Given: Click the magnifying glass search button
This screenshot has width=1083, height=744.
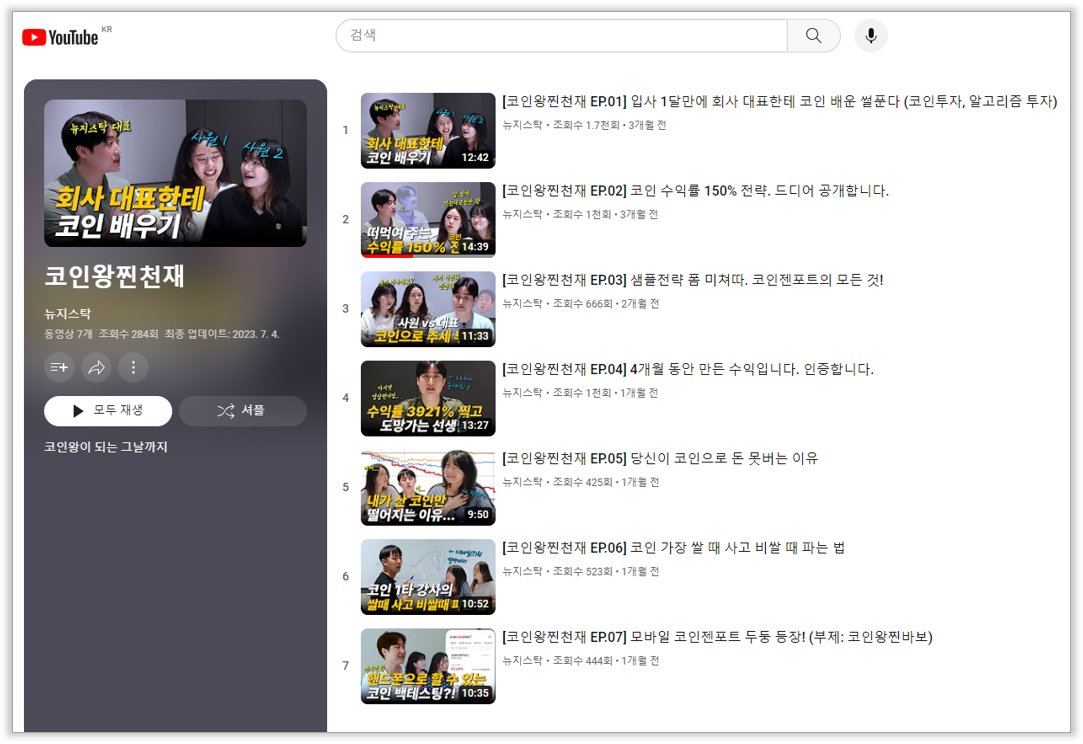Looking at the screenshot, I should point(813,36).
